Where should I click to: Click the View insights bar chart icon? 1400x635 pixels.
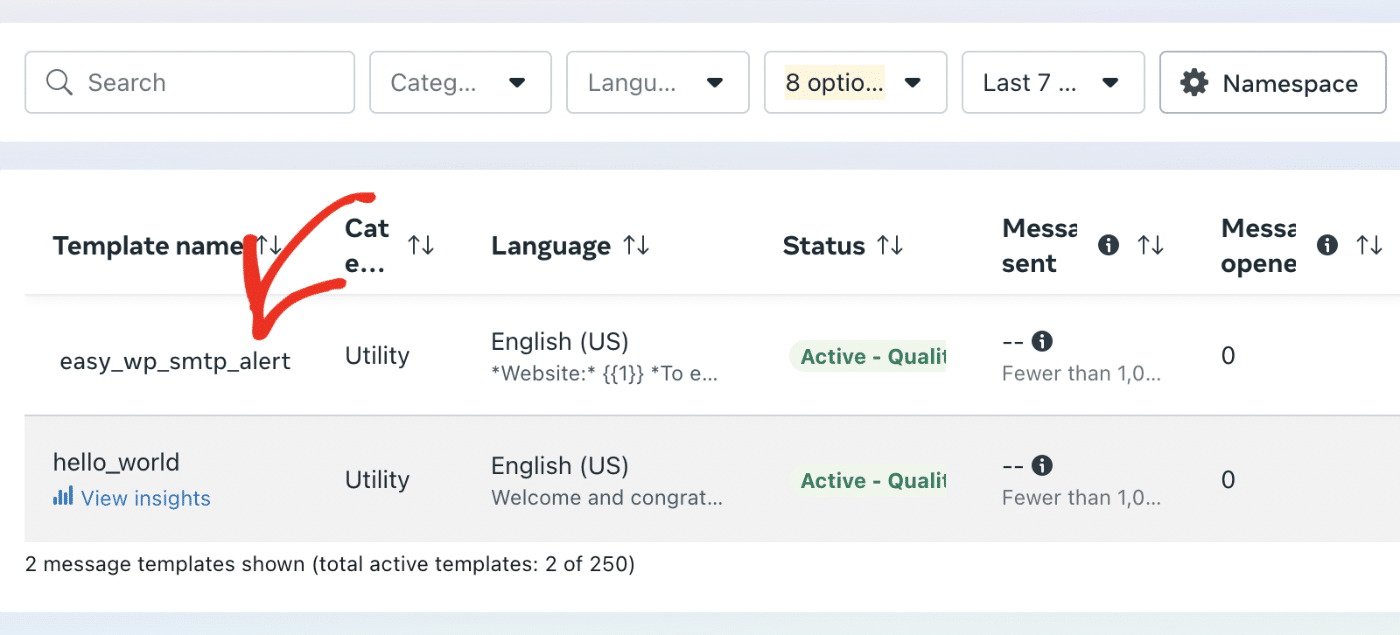63,497
